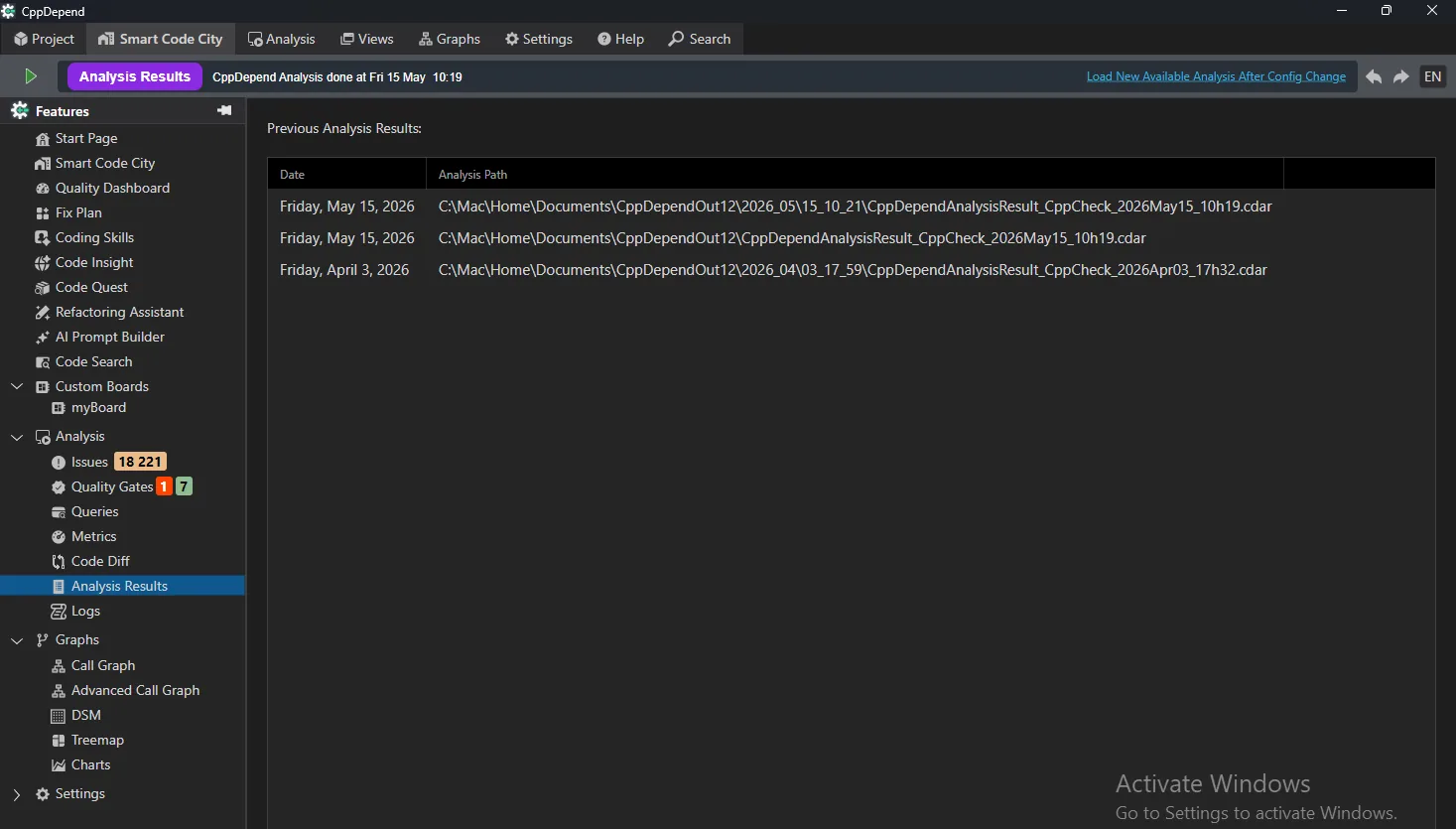
Task: Open the Project menu
Action: pyautogui.click(x=44, y=39)
